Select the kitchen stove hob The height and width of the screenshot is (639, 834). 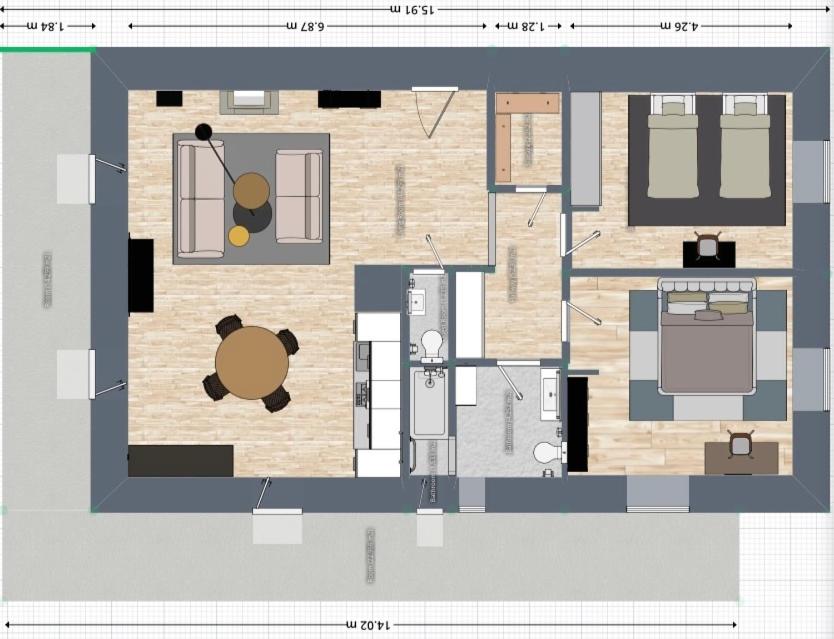pos(363,395)
